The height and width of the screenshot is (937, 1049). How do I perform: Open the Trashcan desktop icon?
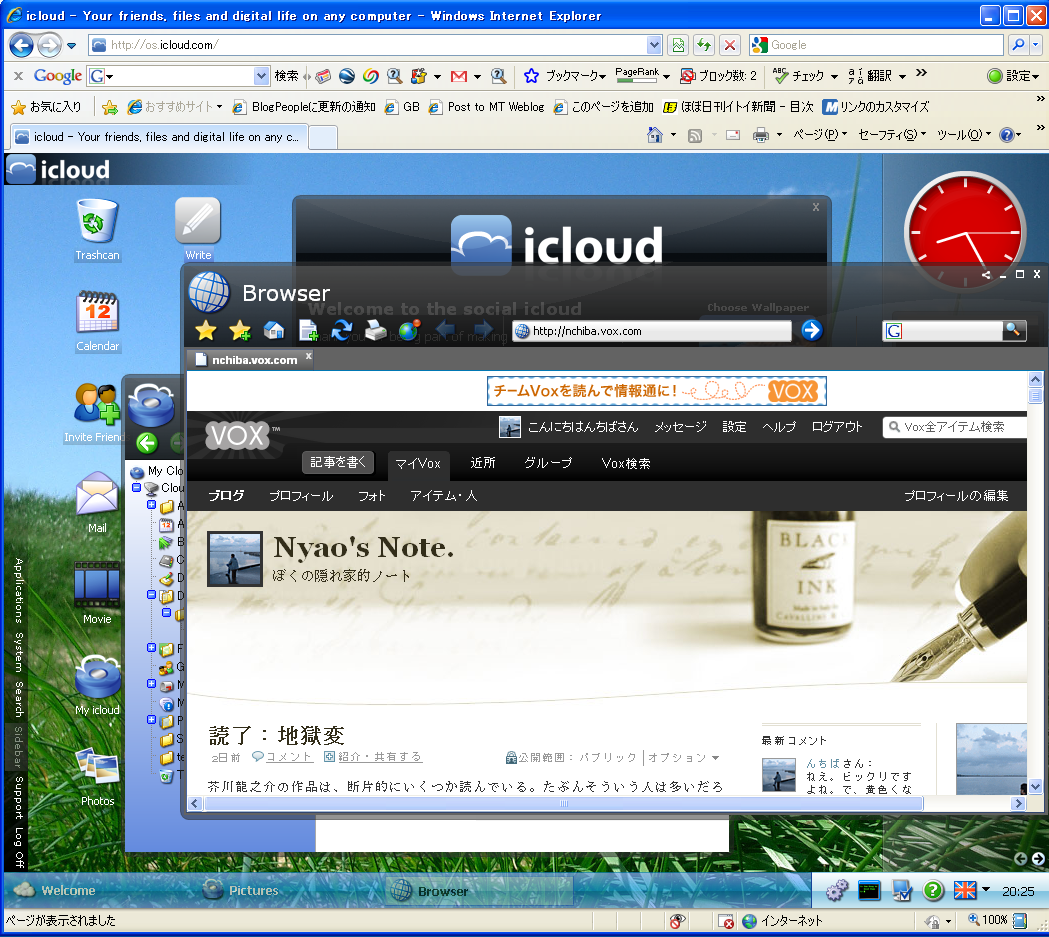97,229
